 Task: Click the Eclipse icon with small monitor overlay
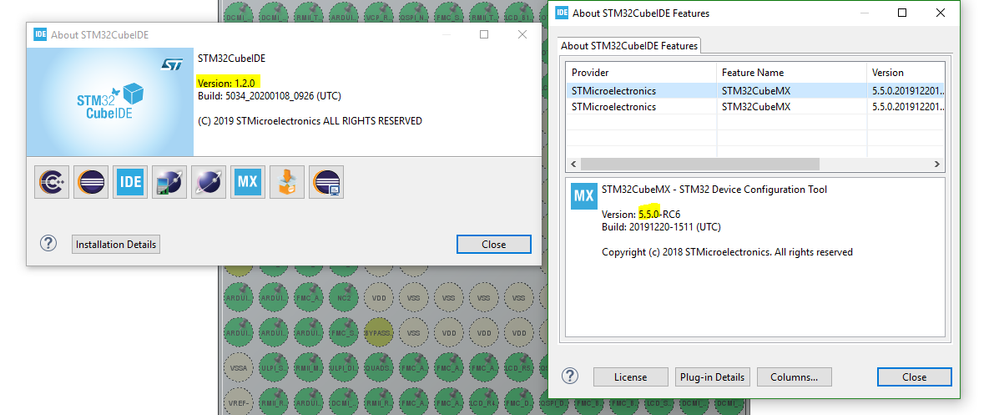[327, 182]
